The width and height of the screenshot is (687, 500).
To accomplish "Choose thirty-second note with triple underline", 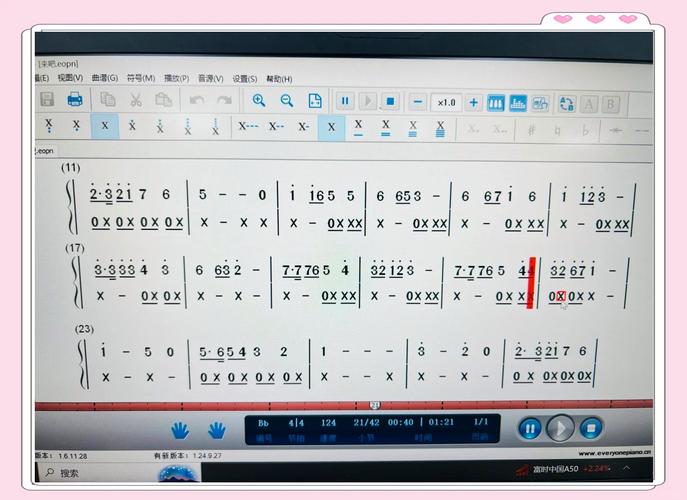I will point(413,129).
